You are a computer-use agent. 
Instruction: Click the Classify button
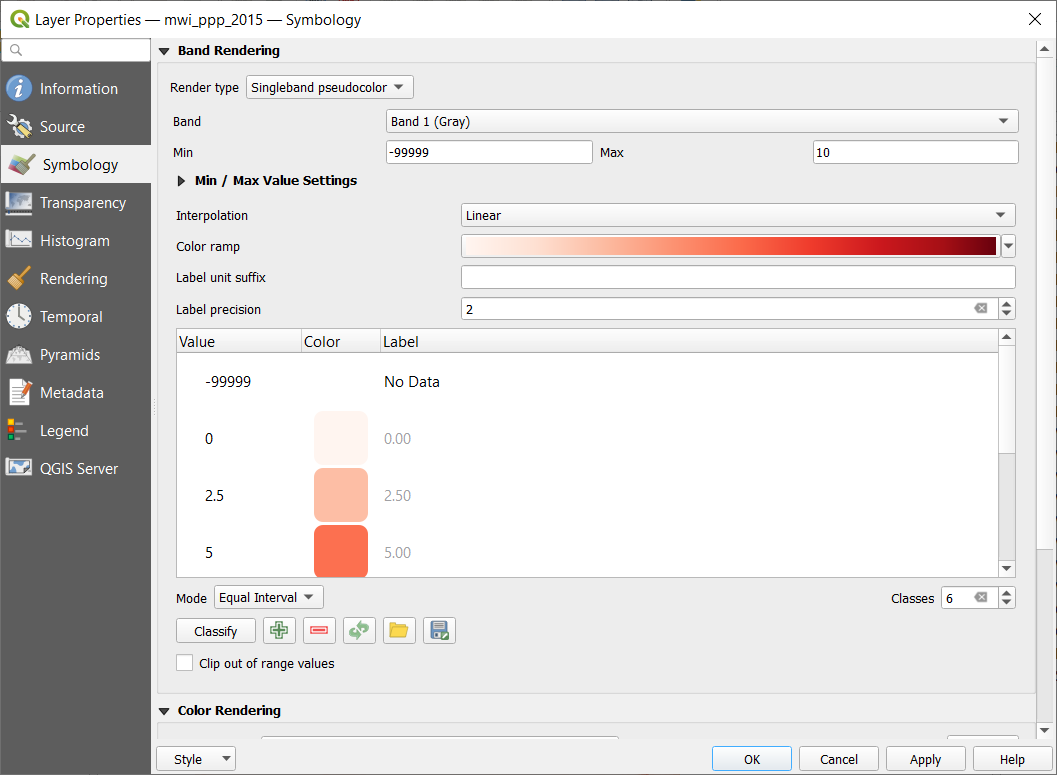coord(215,631)
